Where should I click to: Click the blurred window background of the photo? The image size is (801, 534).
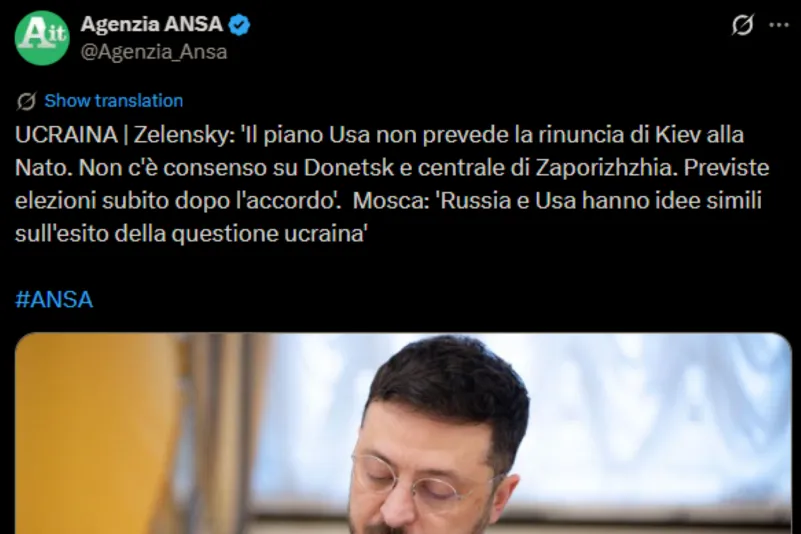659,419
